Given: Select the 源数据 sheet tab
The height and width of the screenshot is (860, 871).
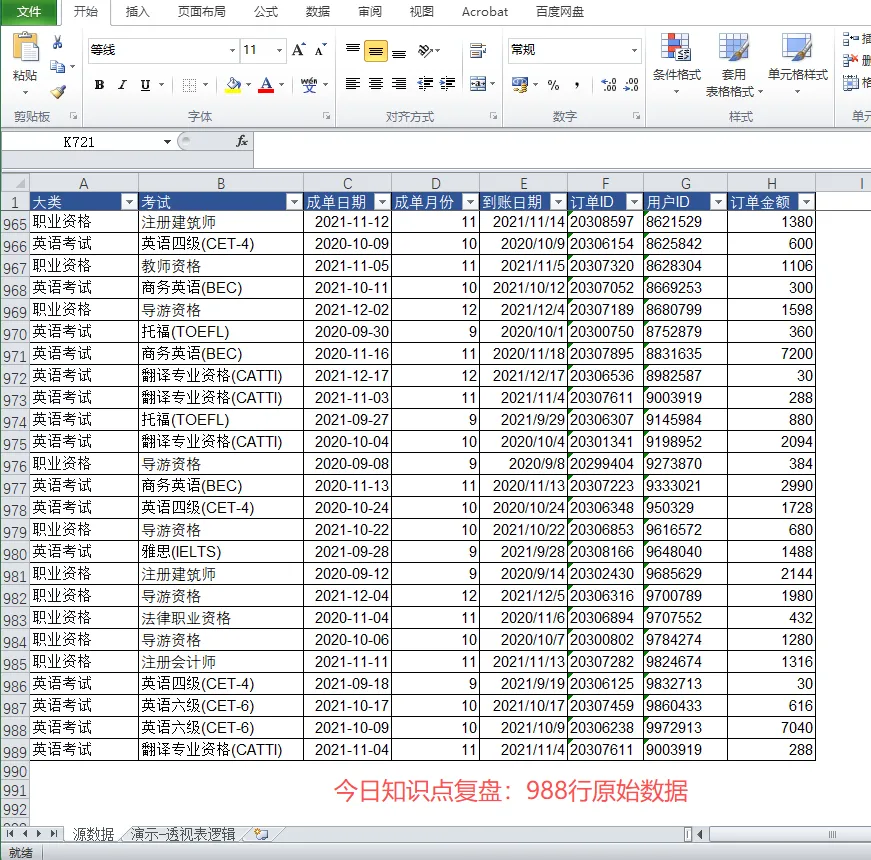Looking at the screenshot, I should (x=93, y=834).
